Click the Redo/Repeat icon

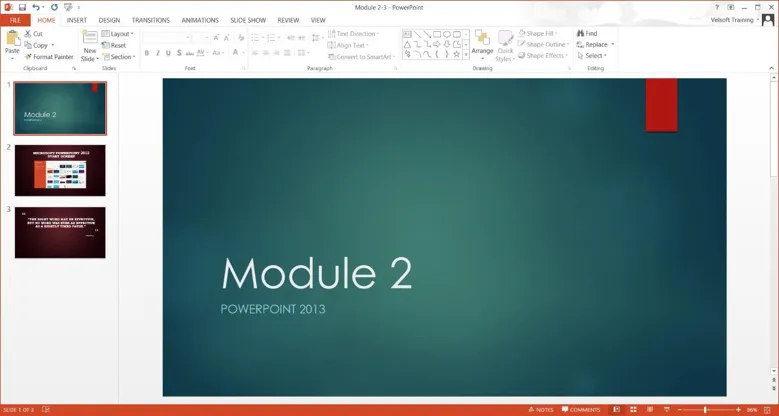point(54,7)
